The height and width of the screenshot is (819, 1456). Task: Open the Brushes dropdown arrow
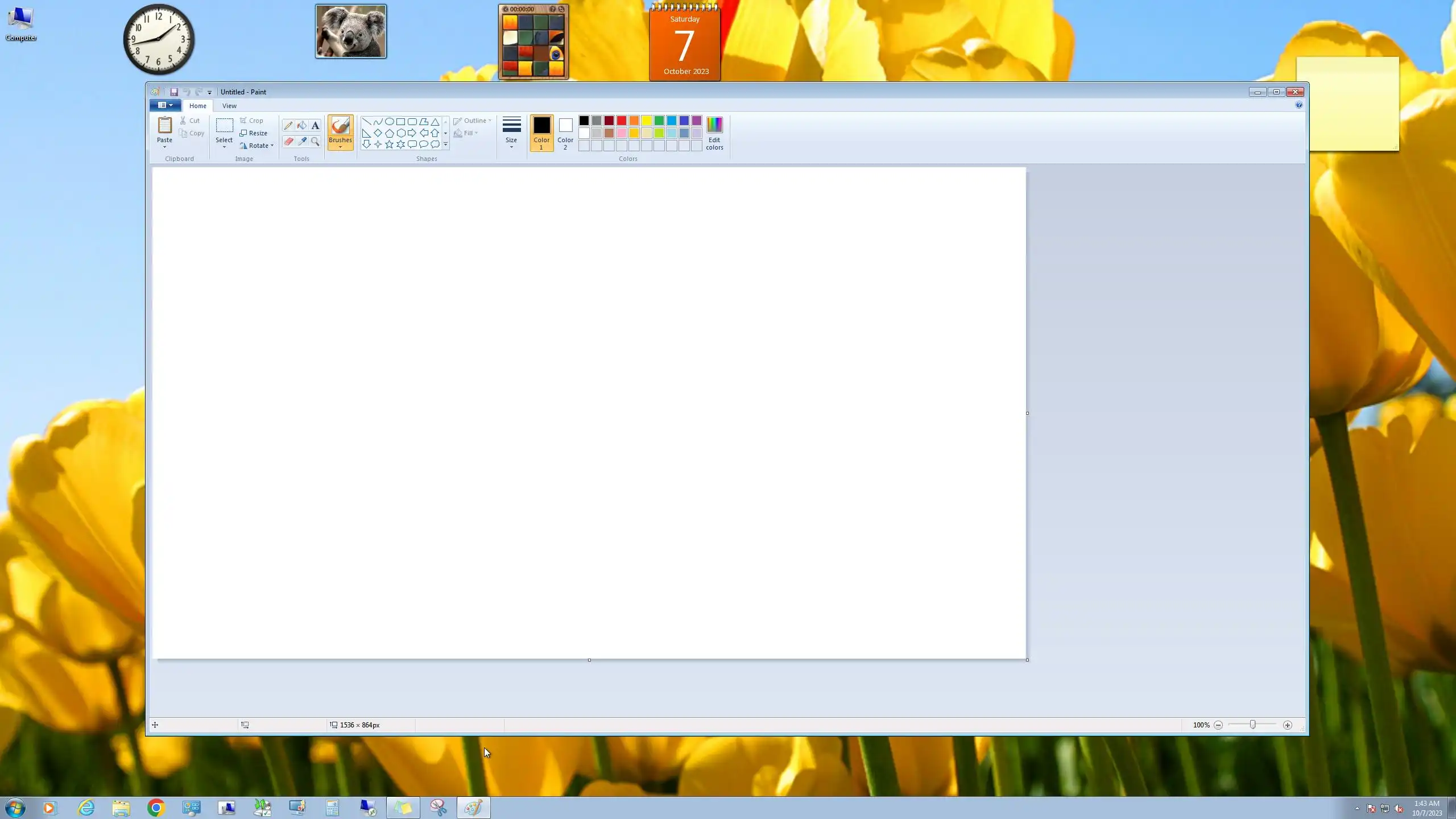point(340,147)
